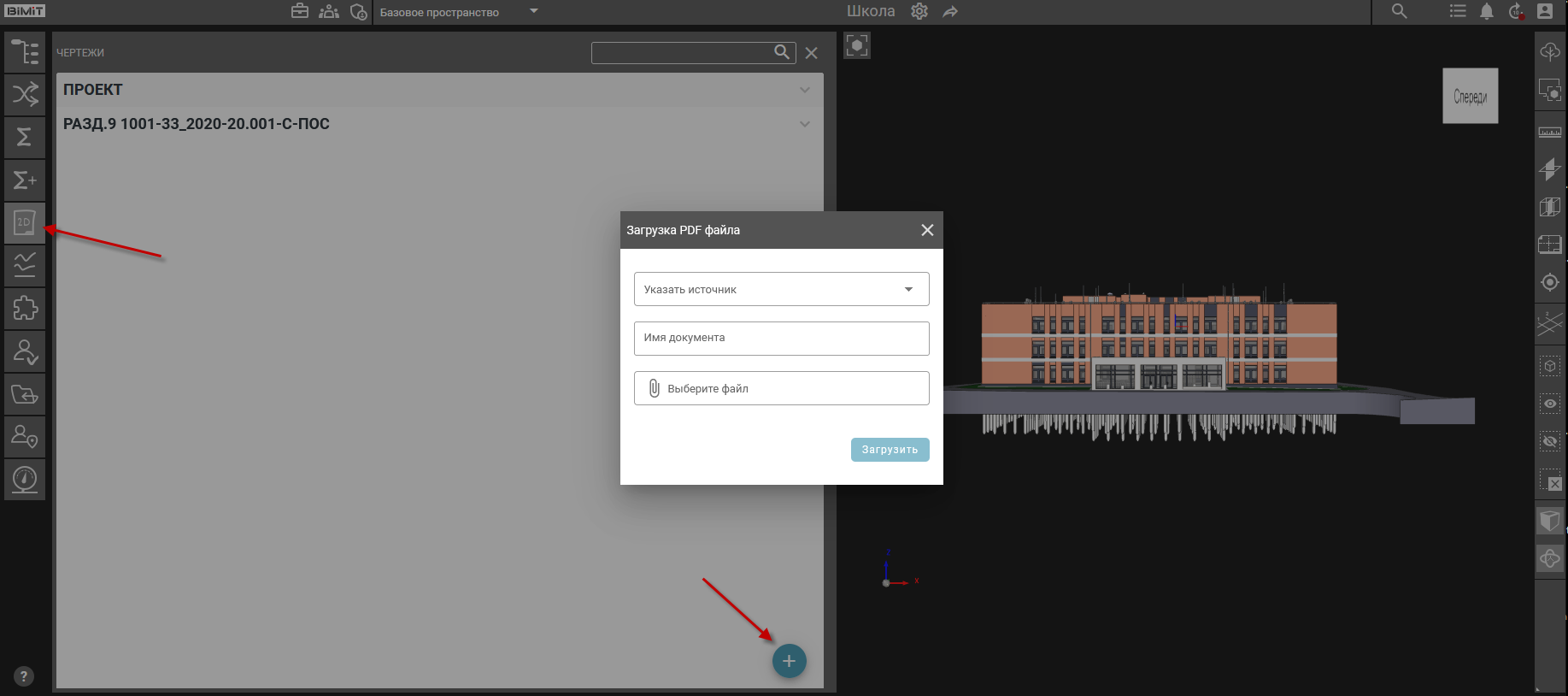Click the notifications bell icon
Image resolution: width=1568 pixels, height=696 pixels.
pos(1487,12)
